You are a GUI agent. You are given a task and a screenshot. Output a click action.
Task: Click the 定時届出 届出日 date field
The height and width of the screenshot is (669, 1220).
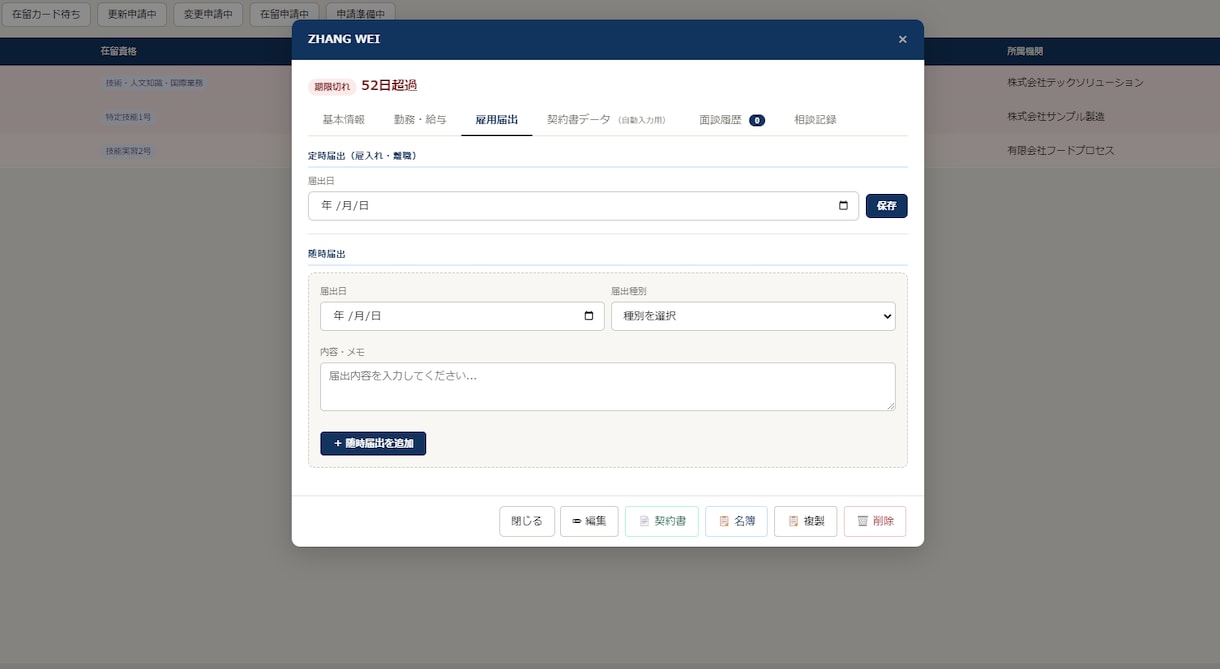[x=583, y=206]
